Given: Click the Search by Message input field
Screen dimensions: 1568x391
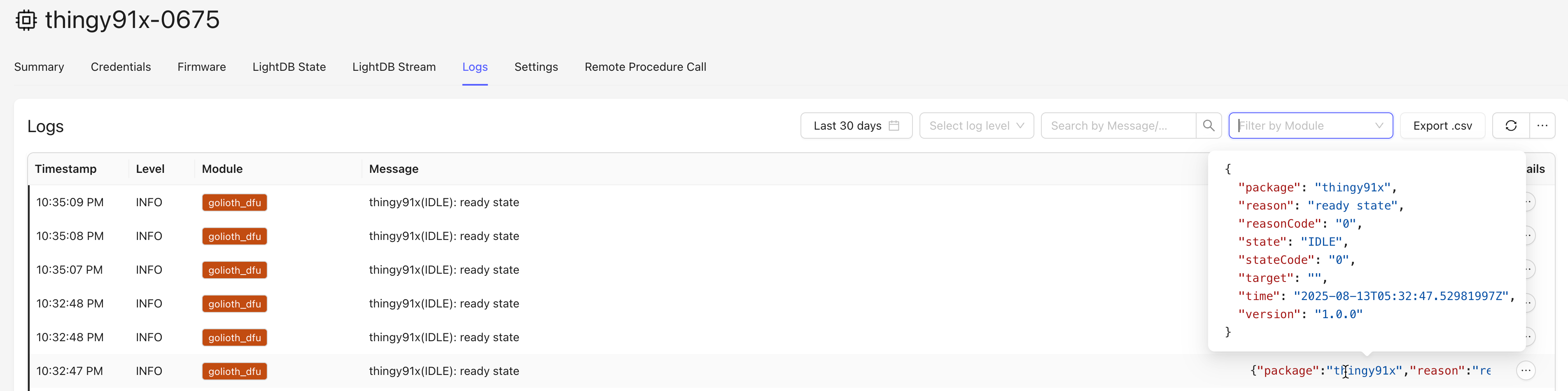Looking at the screenshot, I should pyautogui.click(x=1117, y=126).
